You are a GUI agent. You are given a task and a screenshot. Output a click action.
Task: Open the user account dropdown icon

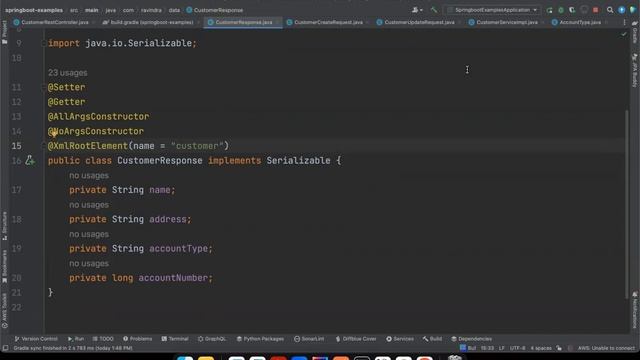[x=417, y=10]
